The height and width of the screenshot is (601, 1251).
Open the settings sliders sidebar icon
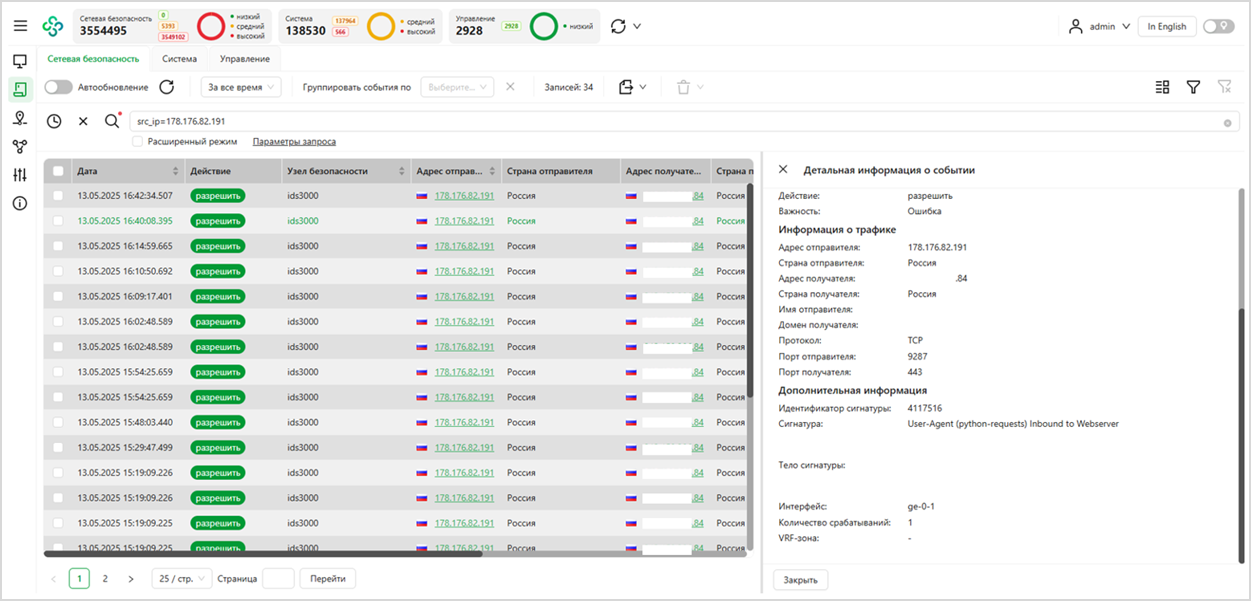click(x=20, y=175)
